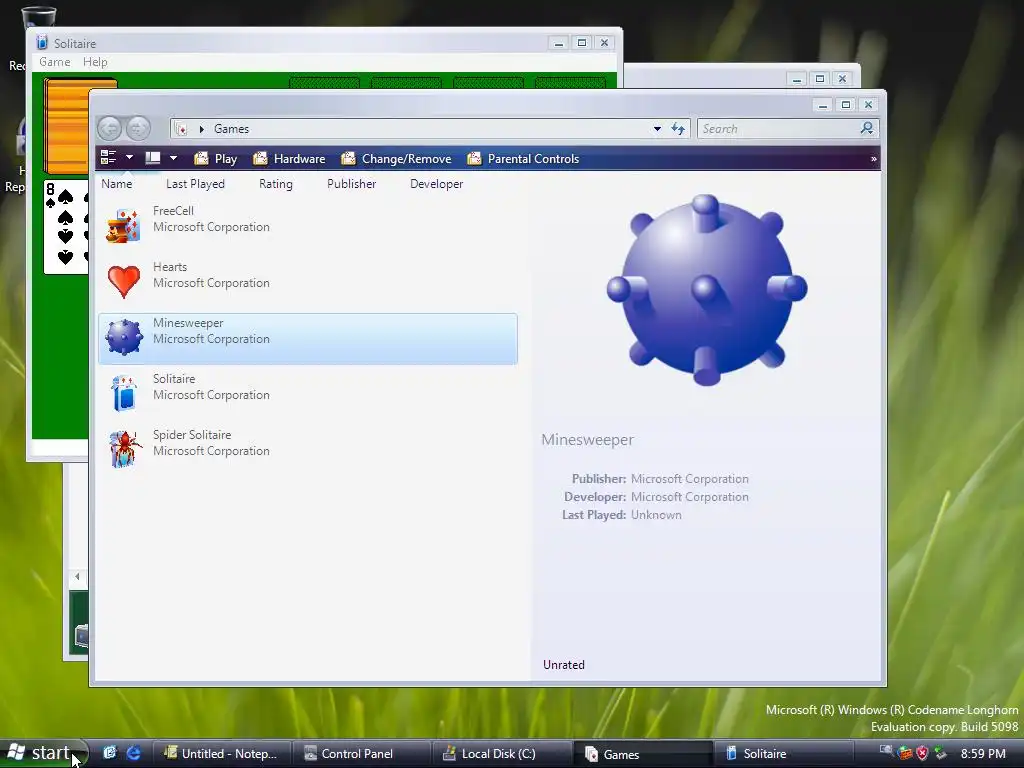Sort by the Developer column

(436, 184)
